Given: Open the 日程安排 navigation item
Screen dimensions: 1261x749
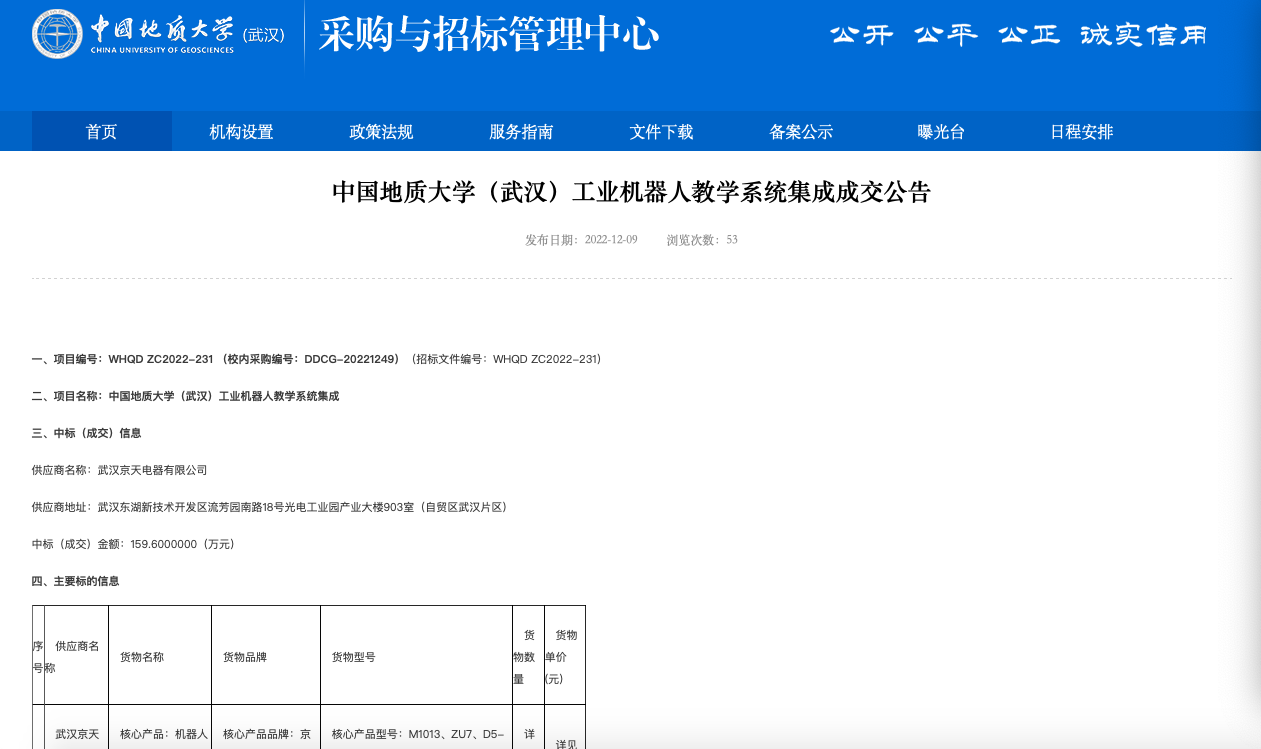Looking at the screenshot, I should click(x=1081, y=132).
